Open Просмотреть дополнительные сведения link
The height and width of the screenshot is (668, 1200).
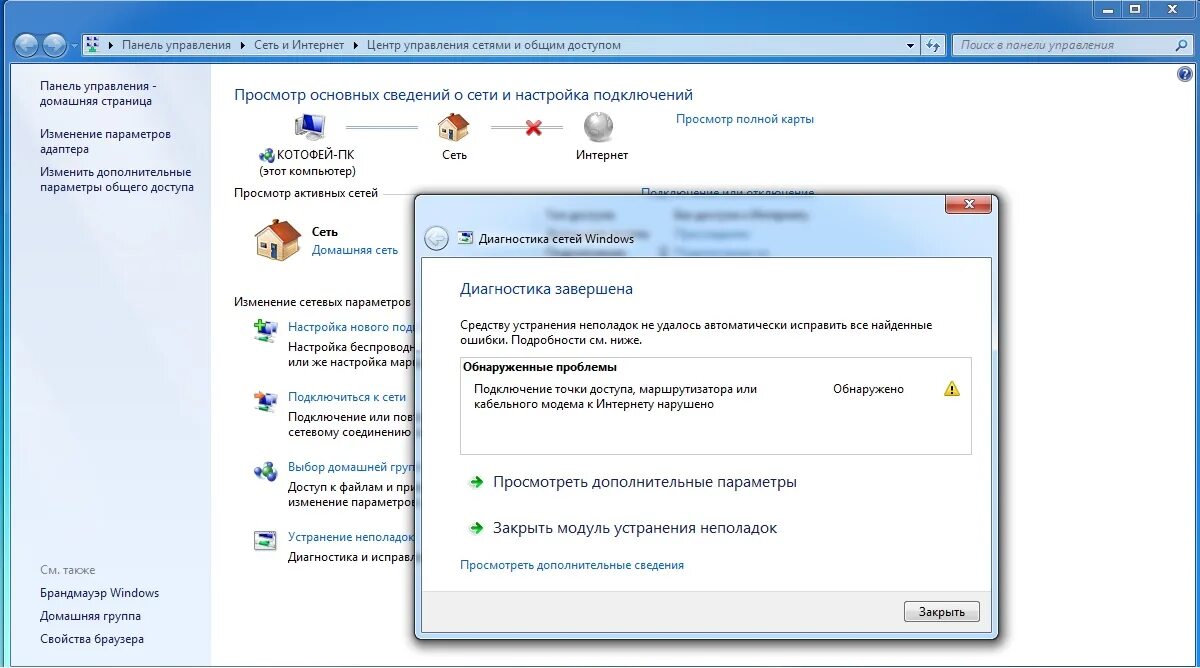coord(572,565)
